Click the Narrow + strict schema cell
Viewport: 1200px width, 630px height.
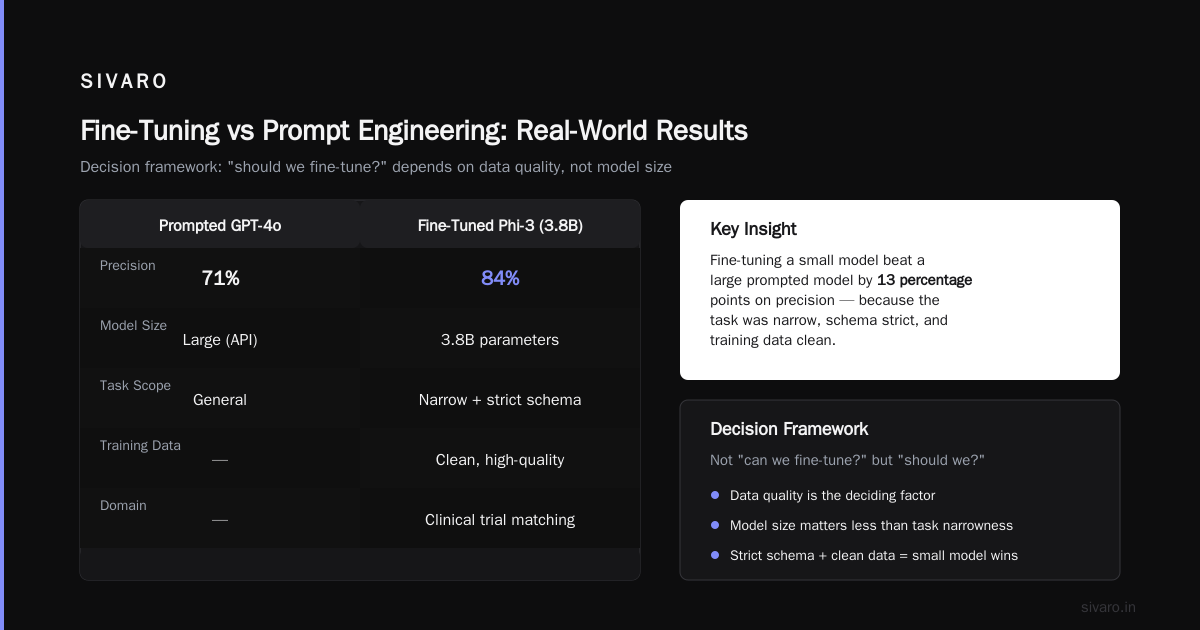[500, 400]
